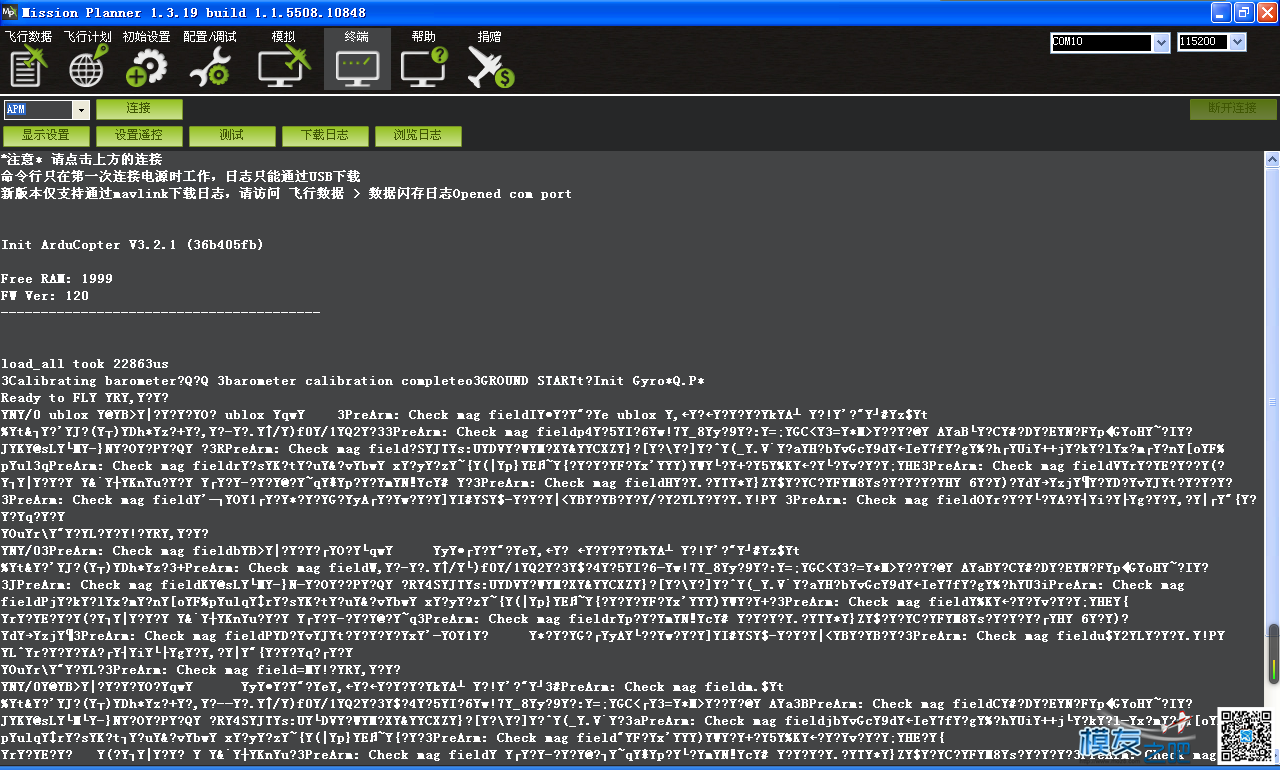Viewport: 1280px width, 770px height.
Task: Minimize the Mission Planner window
Action: coord(1220,12)
